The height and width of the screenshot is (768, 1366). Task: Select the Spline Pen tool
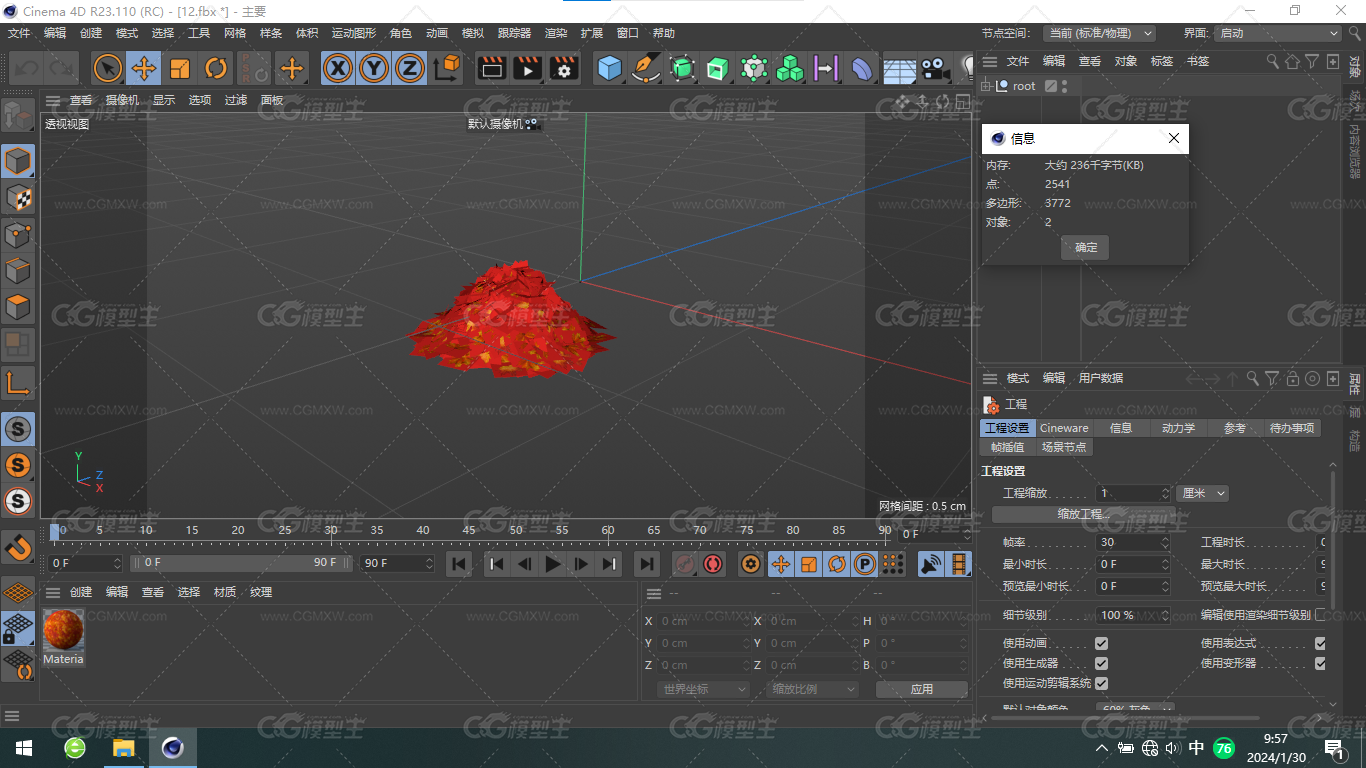pos(646,68)
